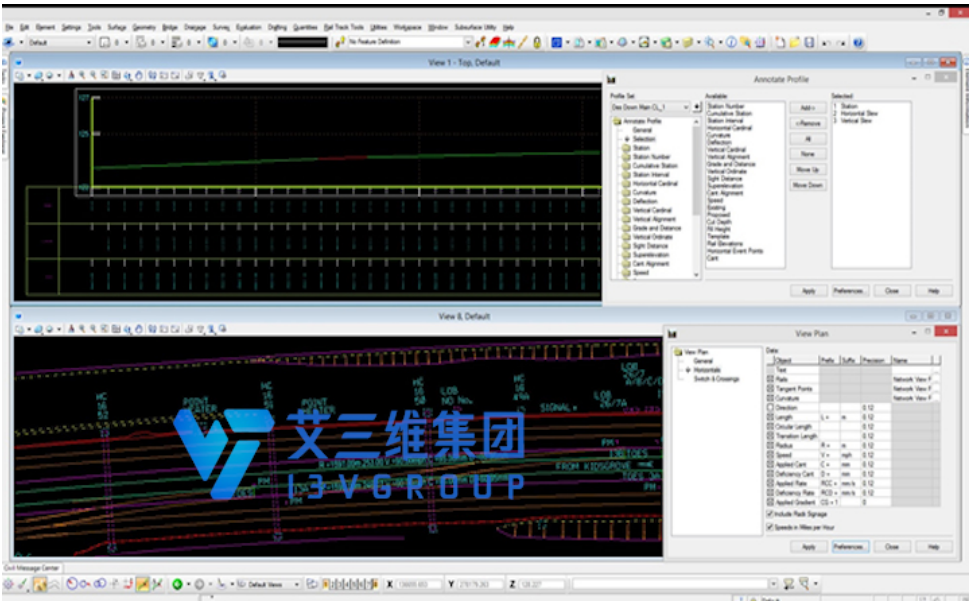Click the Remove button in Annotate Profile

808,123
